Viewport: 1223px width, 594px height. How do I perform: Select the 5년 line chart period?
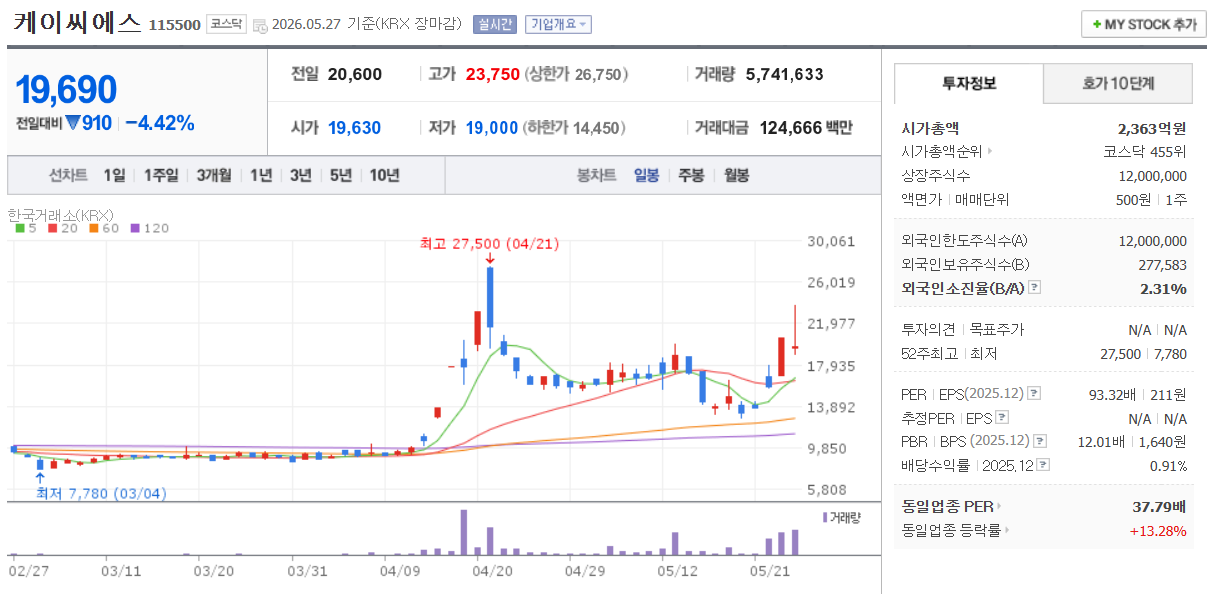pos(341,175)
